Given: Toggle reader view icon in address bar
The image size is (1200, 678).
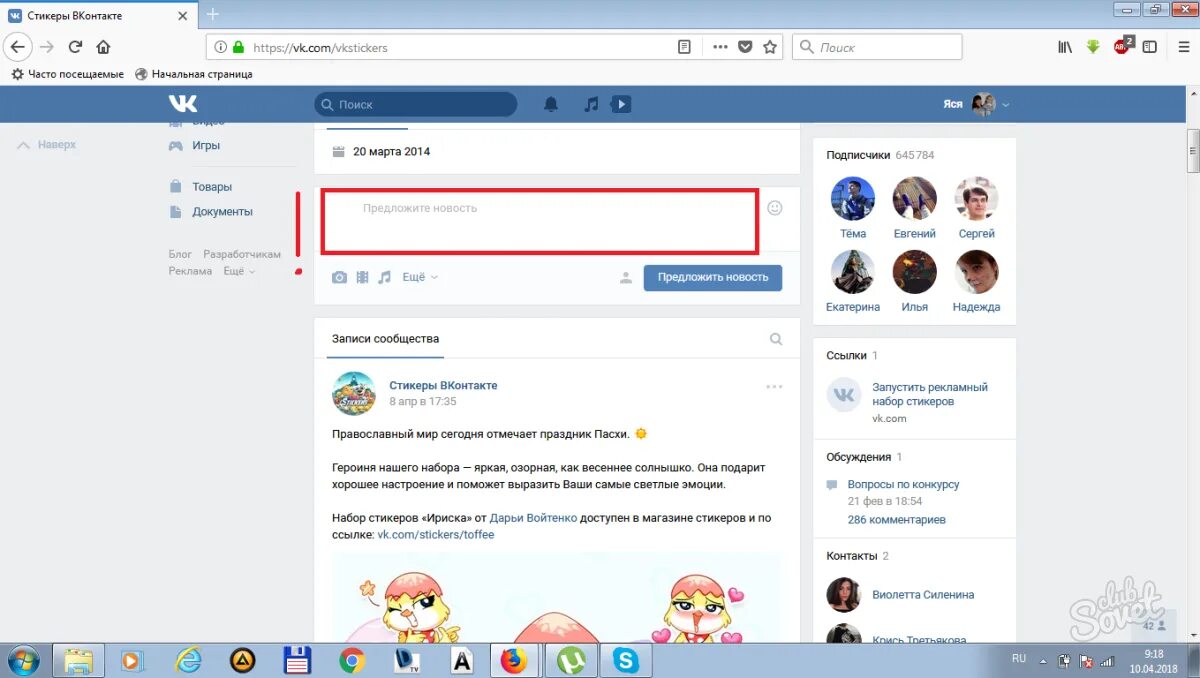Looking at the screenshot, I should point(685,47).
